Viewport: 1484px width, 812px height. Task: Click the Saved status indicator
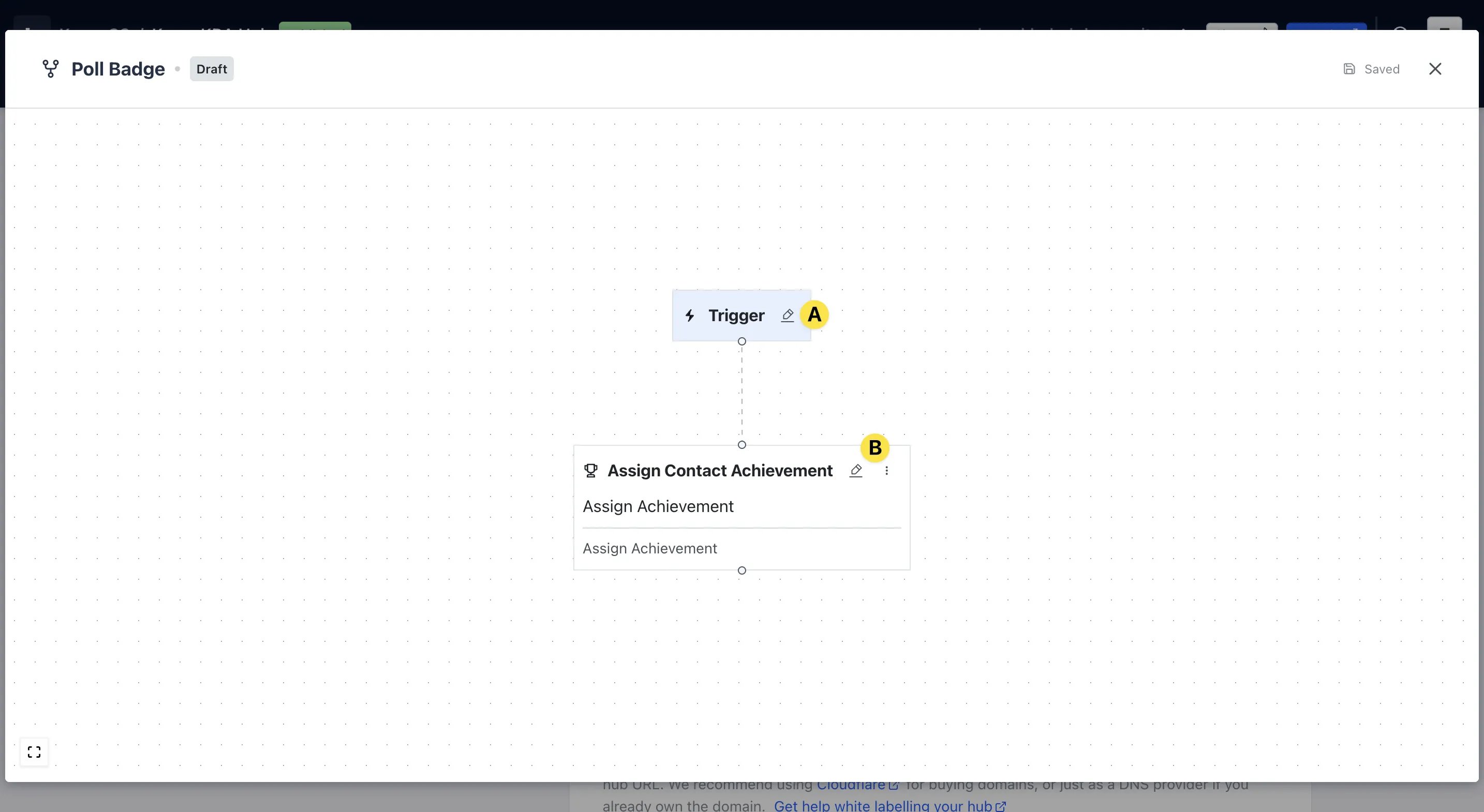[x=1371, y=69]
